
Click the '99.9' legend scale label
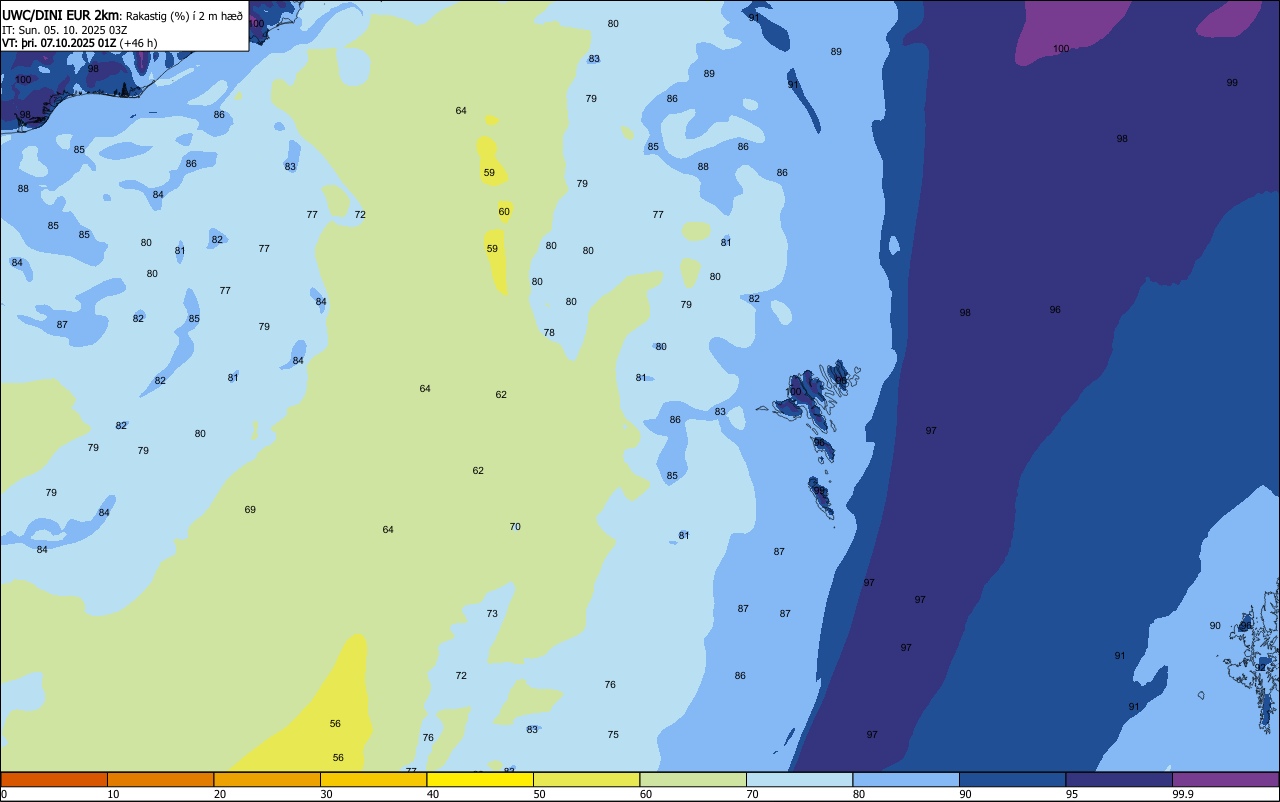pos(1183,794)
